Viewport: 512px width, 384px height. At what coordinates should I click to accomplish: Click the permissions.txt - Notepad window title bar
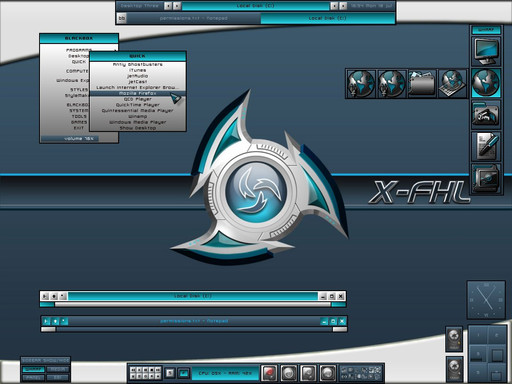click(193, 321)
